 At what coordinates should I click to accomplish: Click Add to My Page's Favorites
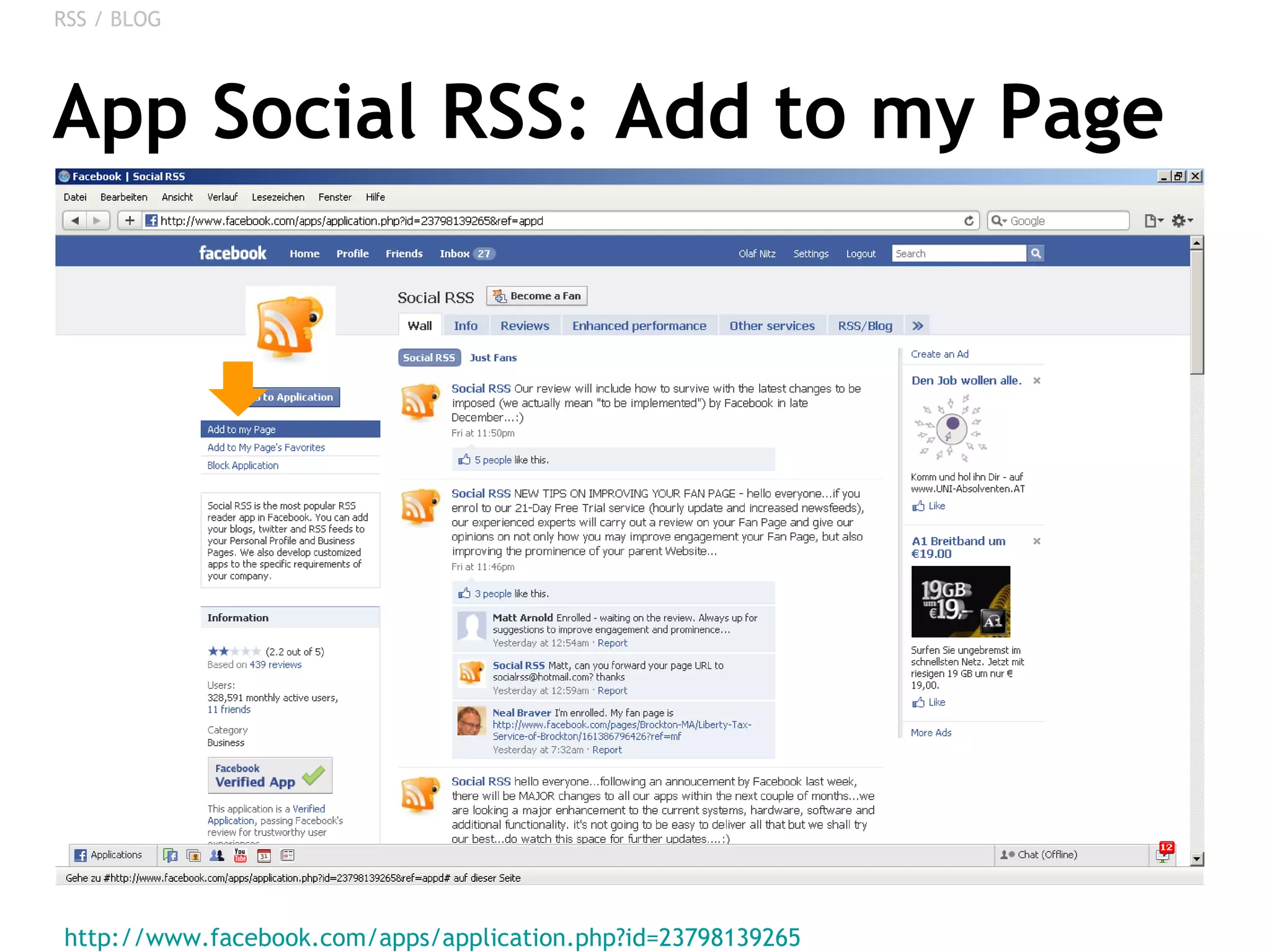[x=266, y=447]
